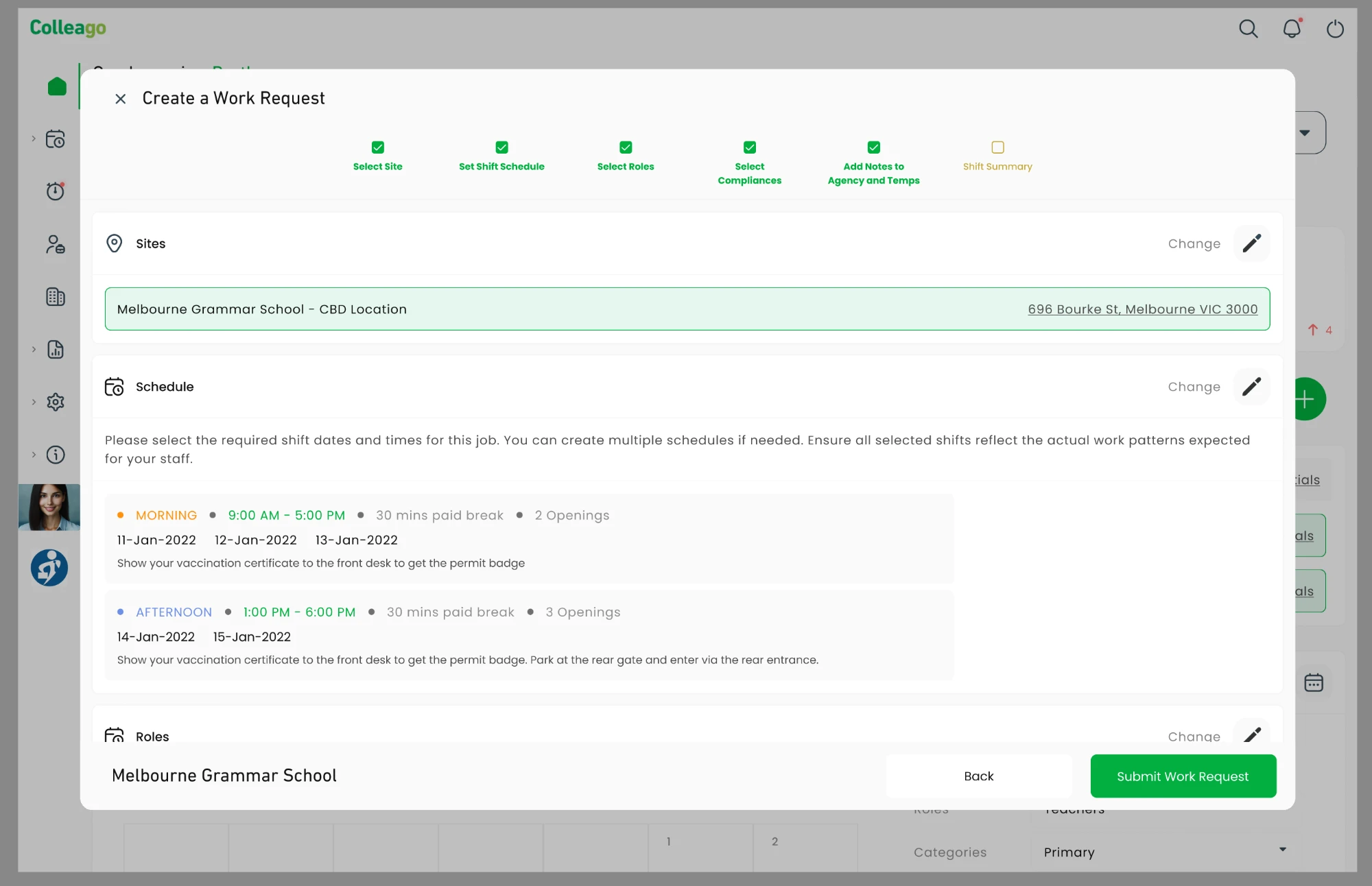The width and height of the screenshot is (1372, 886).
Task: Click the Back button
Action: tap(979, 776)
